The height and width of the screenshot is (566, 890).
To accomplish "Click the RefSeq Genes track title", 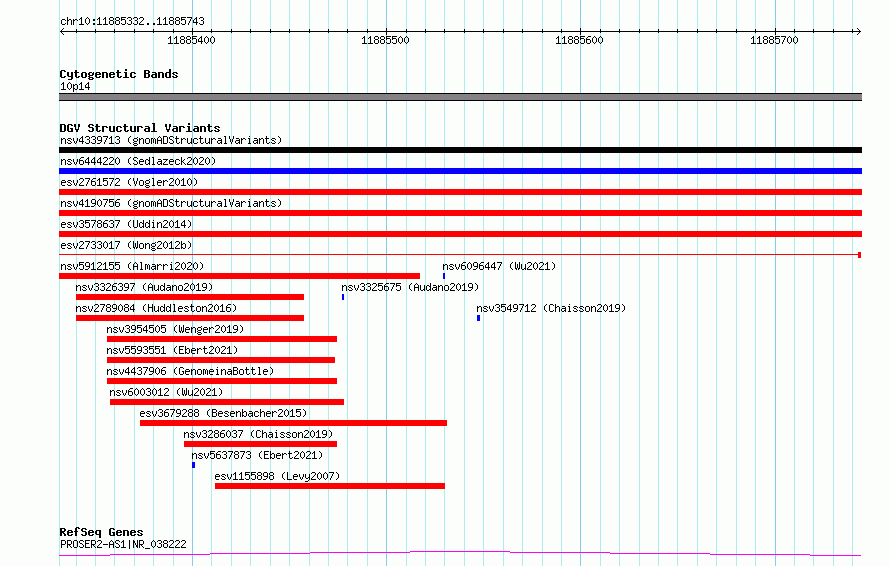I will [x=101, y=532].
